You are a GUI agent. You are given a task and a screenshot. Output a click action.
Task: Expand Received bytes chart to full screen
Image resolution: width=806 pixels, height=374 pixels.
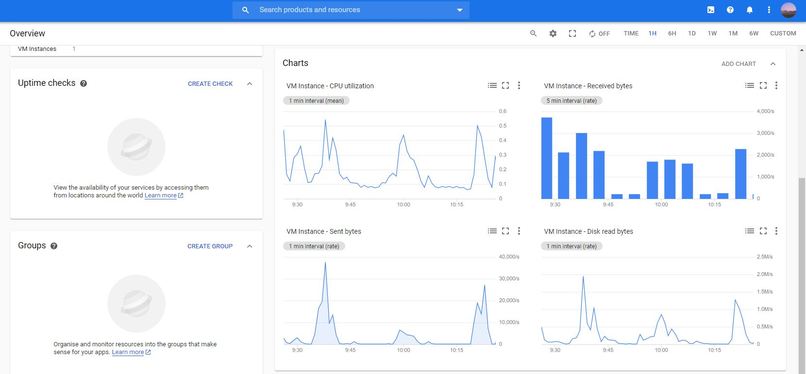[x=763, y=86]
